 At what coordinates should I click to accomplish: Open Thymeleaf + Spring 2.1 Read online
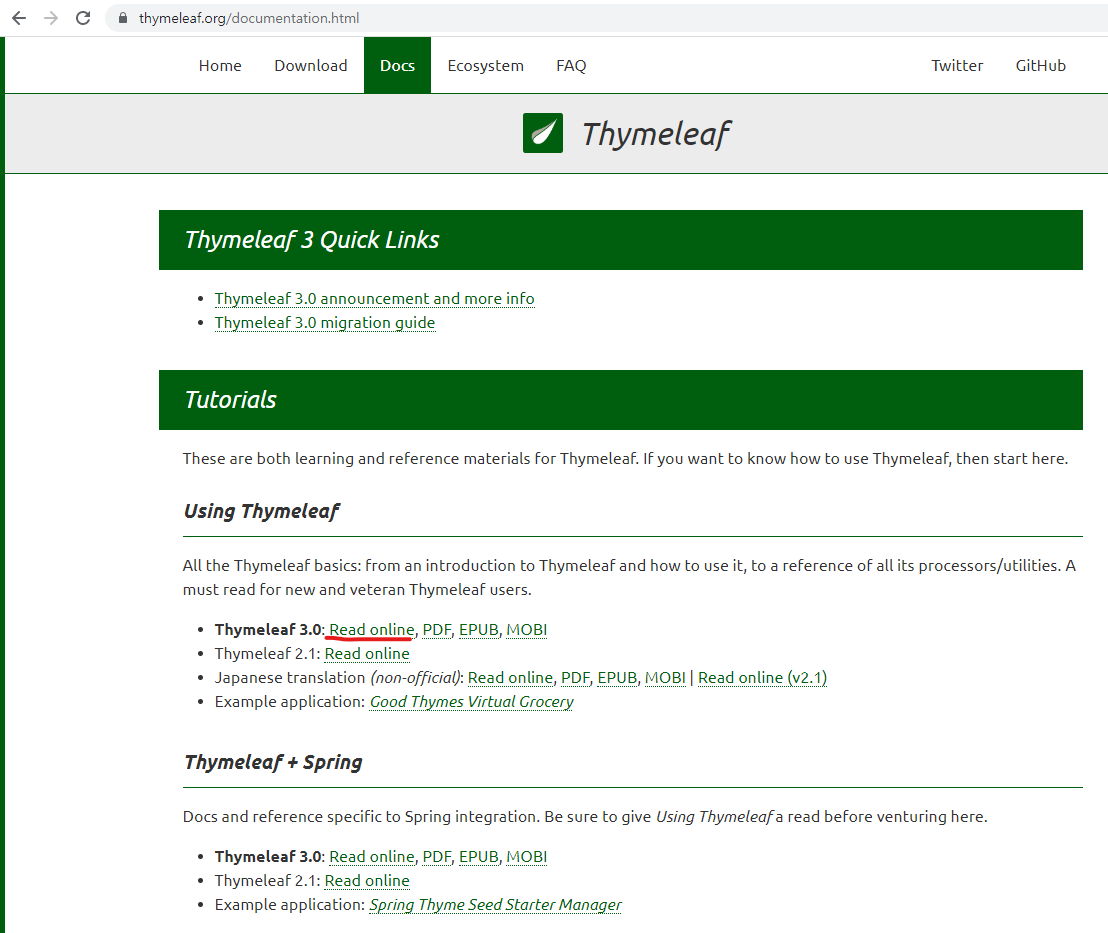click(x=367, y=881)
